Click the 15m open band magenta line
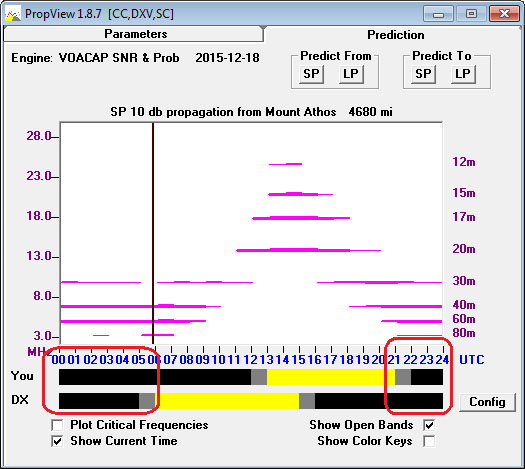 (300, 194)
